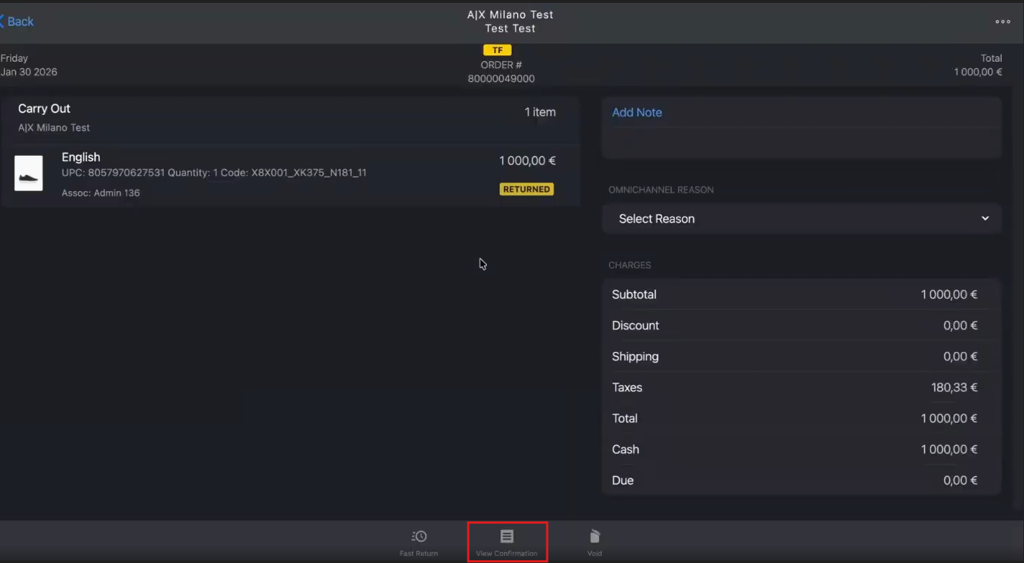Click the Due 0,00 € amount
This screenshot has width=1024, height=563.
click(x=960, y=481)
